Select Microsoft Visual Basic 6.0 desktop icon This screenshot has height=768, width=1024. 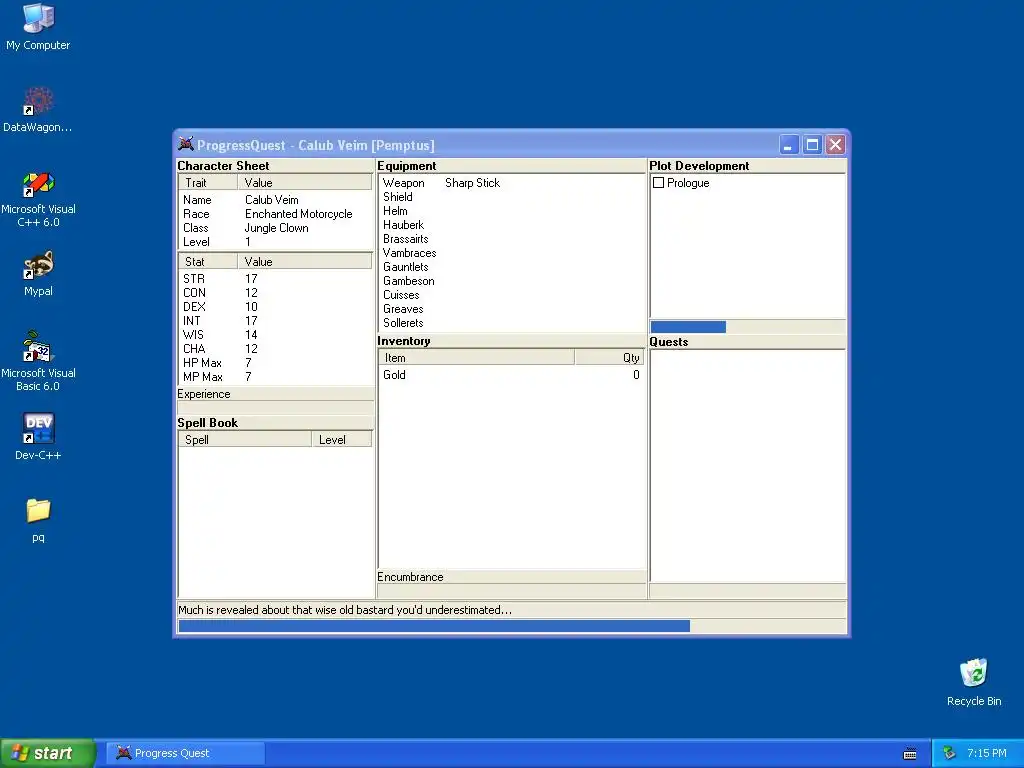coord(38,362)
